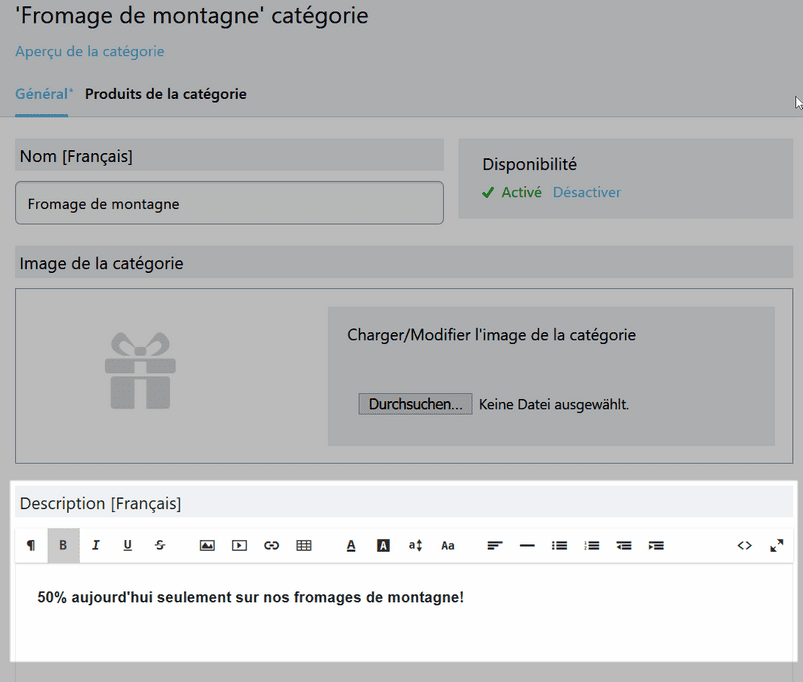
Task: Open the font size tool
Action: point(415,545)
